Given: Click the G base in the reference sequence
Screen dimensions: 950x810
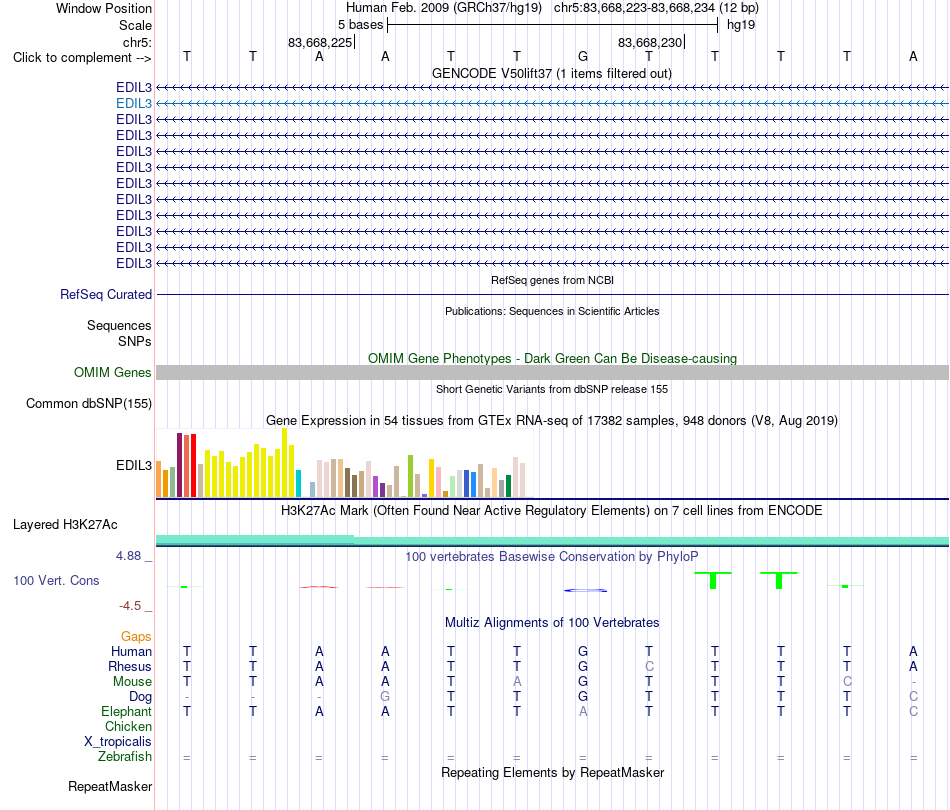Looking at the screenshot, I should tap(583, 57).
